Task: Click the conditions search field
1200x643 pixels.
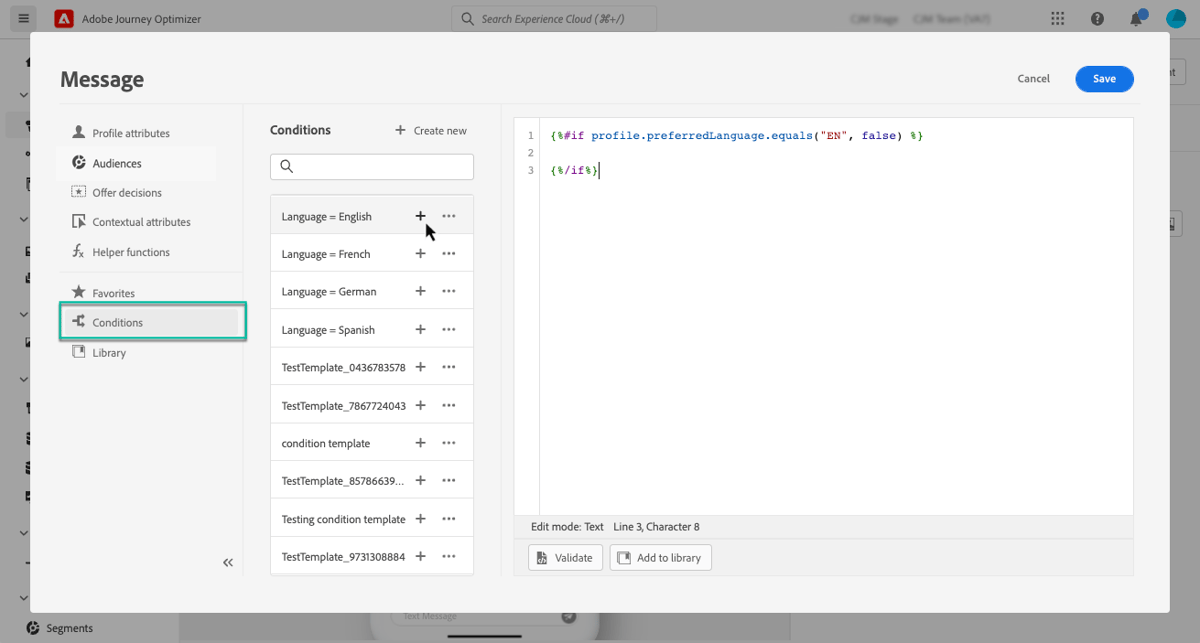Action: (371, 166)
